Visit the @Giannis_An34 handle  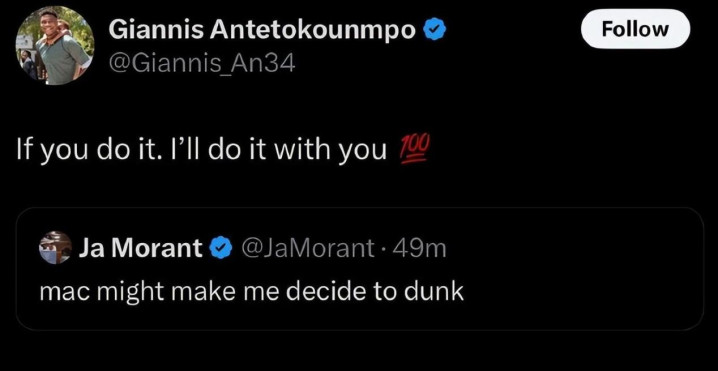(201, 65)
